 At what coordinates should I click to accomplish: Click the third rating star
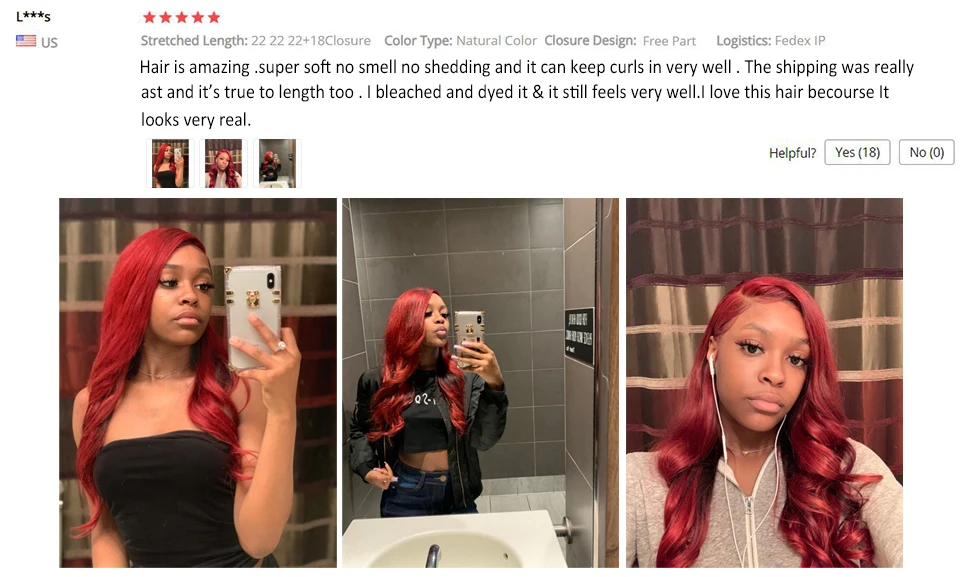click(181, 17)
